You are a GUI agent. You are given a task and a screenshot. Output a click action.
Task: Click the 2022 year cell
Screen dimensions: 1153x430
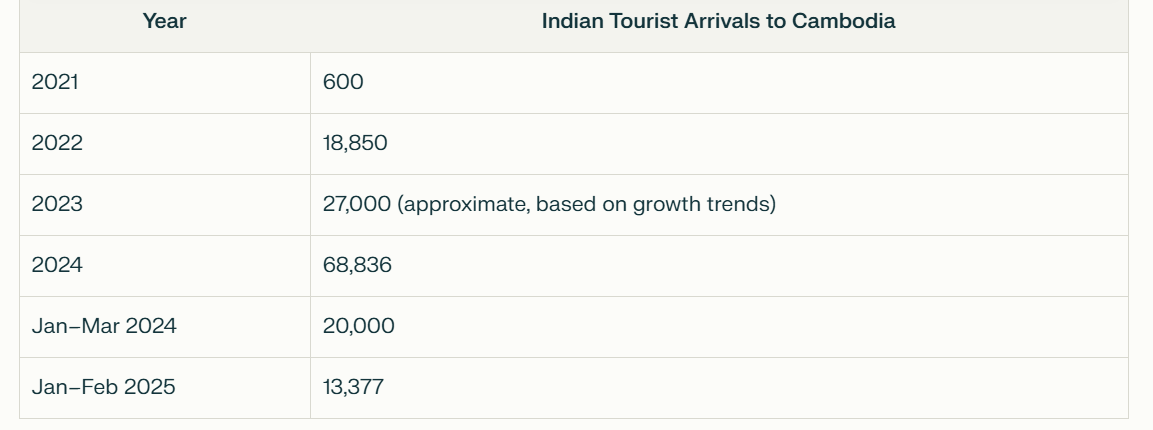click(57, 143)
